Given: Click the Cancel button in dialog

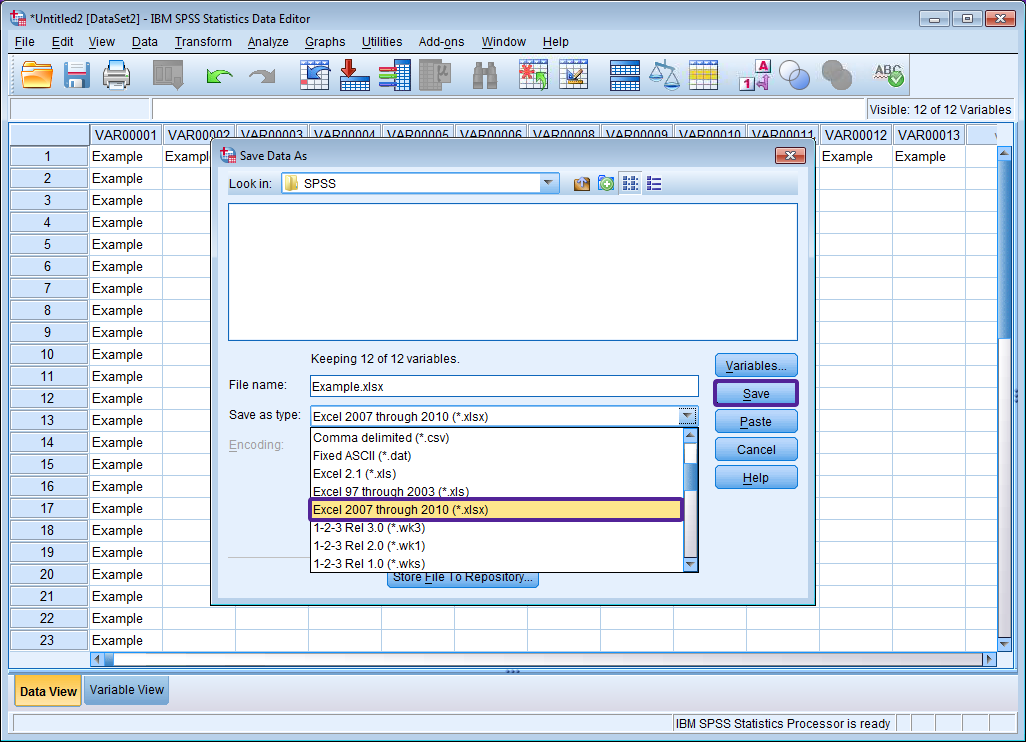Looking at the screenshot, I should pos(756,450).
